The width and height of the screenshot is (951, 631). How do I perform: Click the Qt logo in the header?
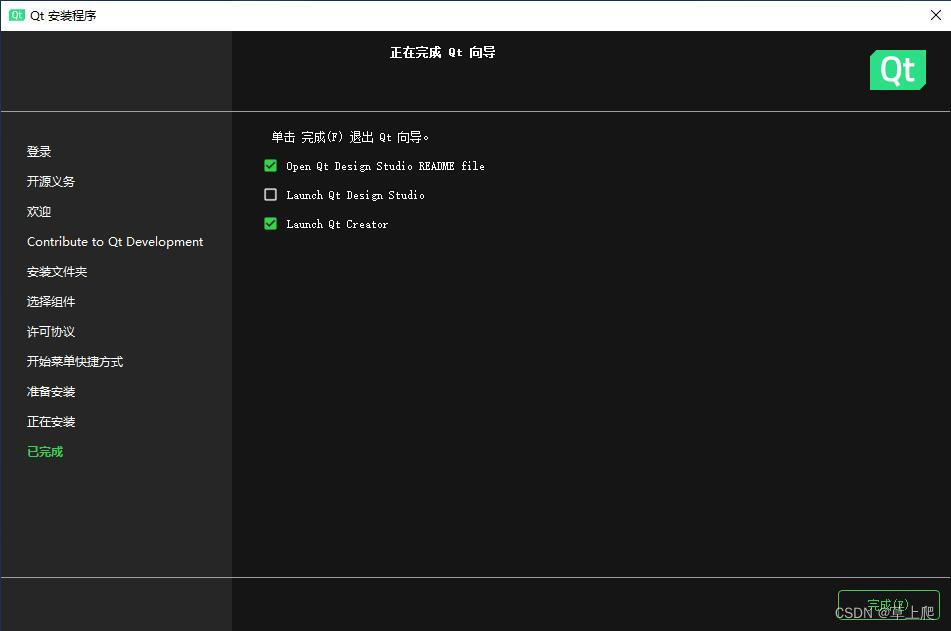tap(897, 70)
